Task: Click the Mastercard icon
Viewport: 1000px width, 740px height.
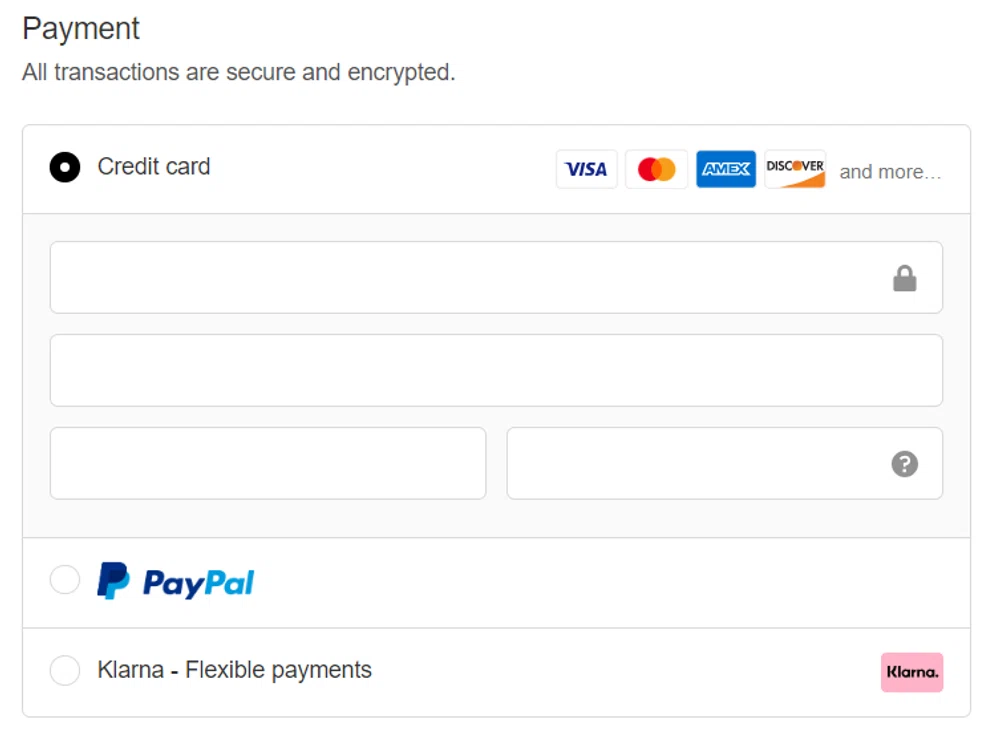Action: pyautogui.click(x=656, y=168)
